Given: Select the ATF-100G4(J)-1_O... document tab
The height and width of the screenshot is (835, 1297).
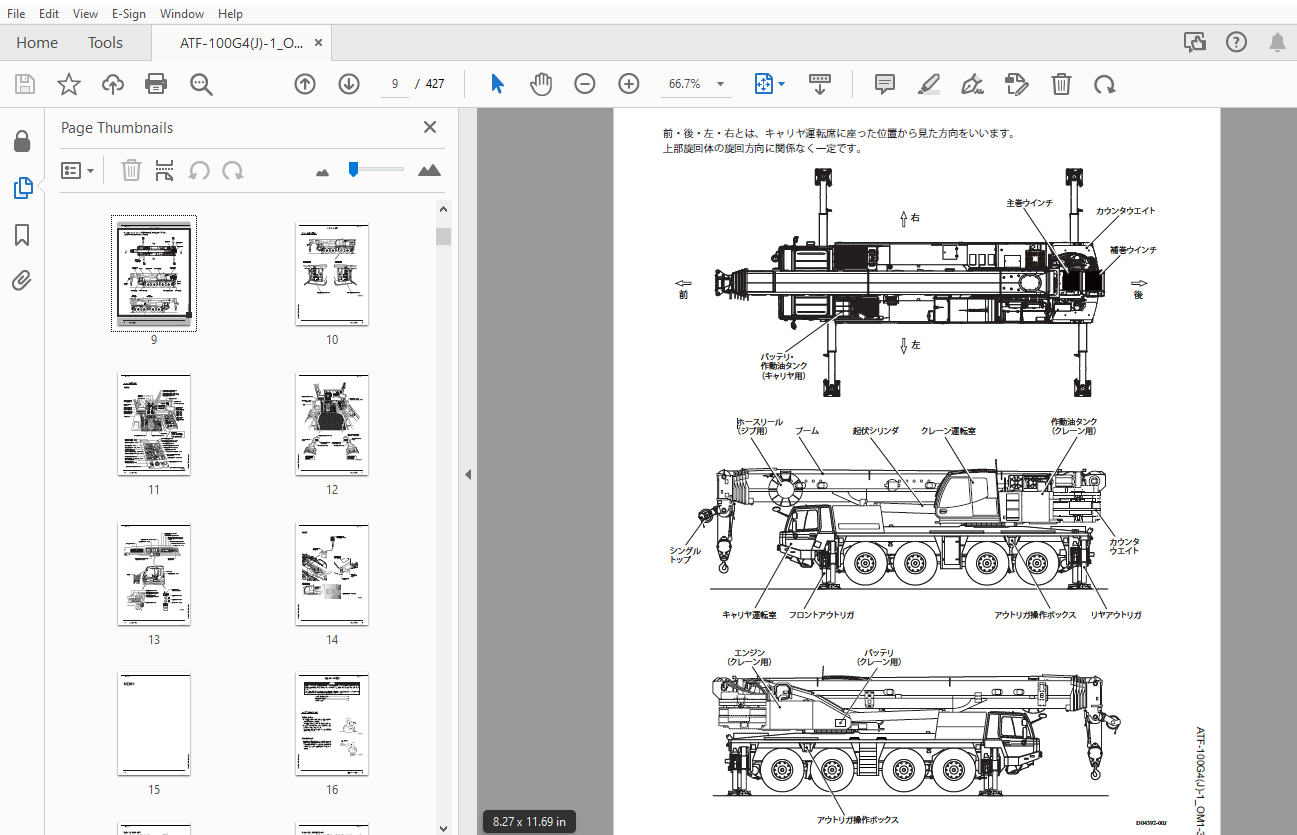Looking at the screenshot, I should pos(242,43).
